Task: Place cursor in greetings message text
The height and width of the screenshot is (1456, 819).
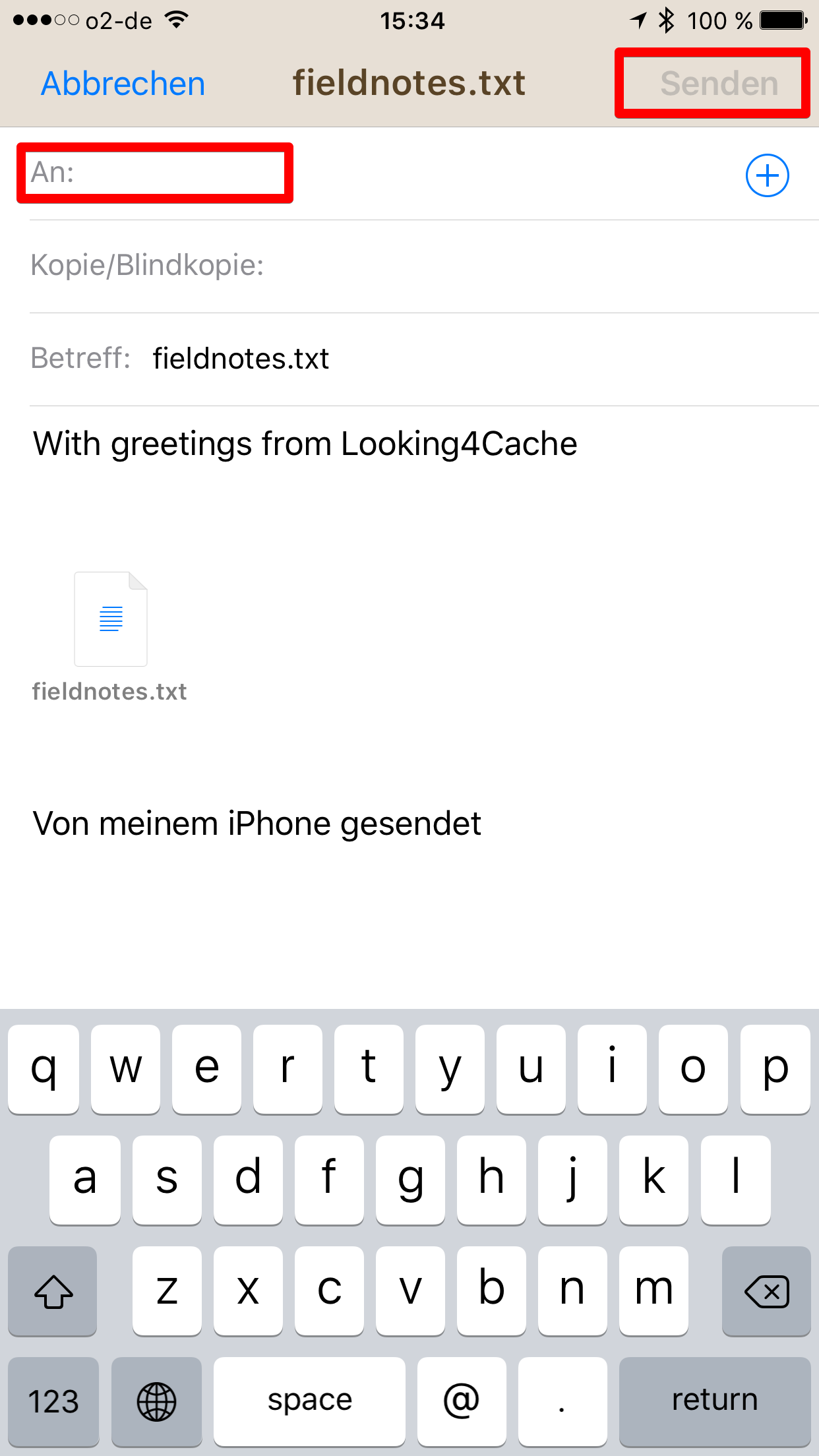Action: (305, 443)
